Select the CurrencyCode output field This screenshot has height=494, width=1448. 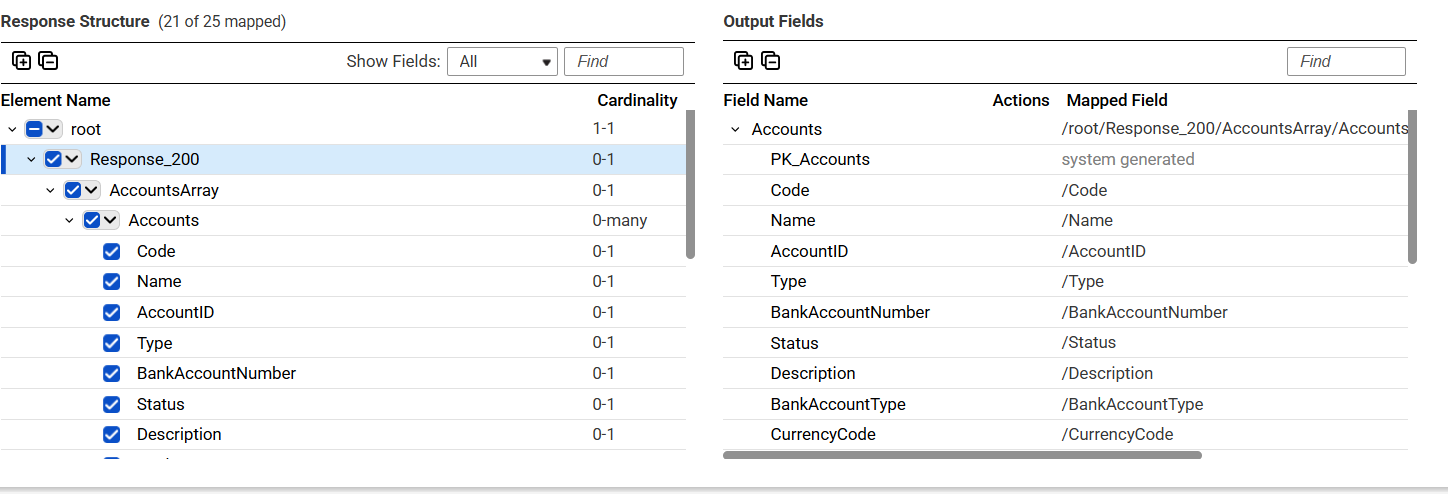(x=823, y=434)
